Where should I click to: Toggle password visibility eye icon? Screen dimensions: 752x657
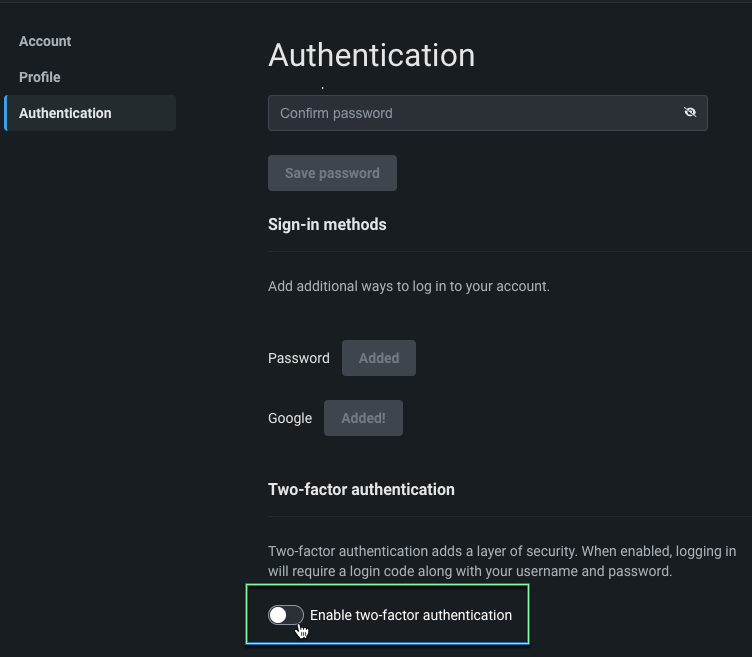click(x=690, y=113)
